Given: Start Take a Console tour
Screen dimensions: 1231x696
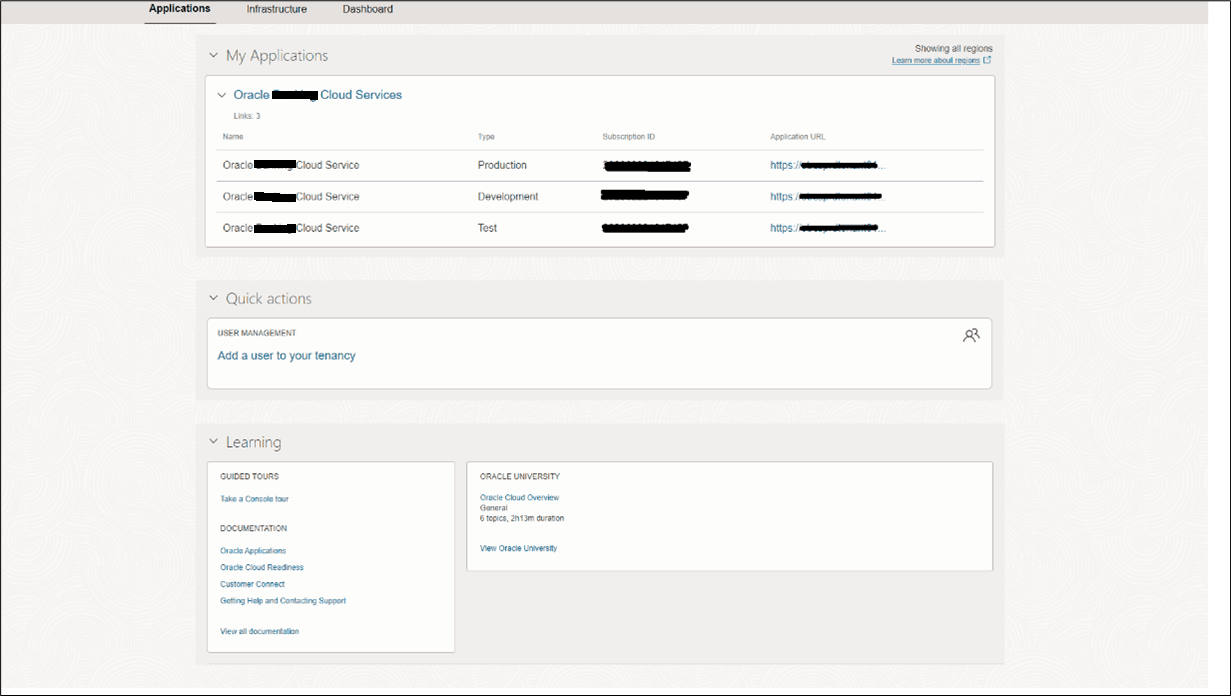Looking at the screenshot, I should 254,499.
